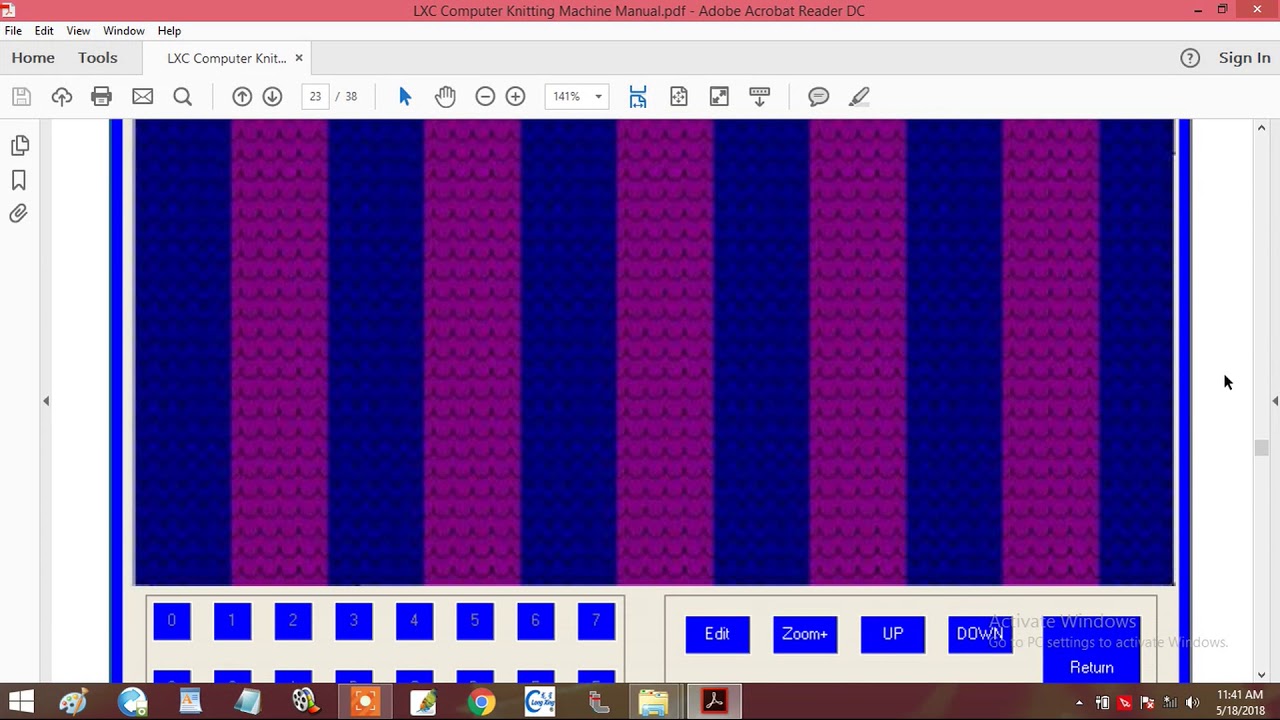
Task: Switch to the Home tab
Action: pyautogui.click(x=33, y=58)
